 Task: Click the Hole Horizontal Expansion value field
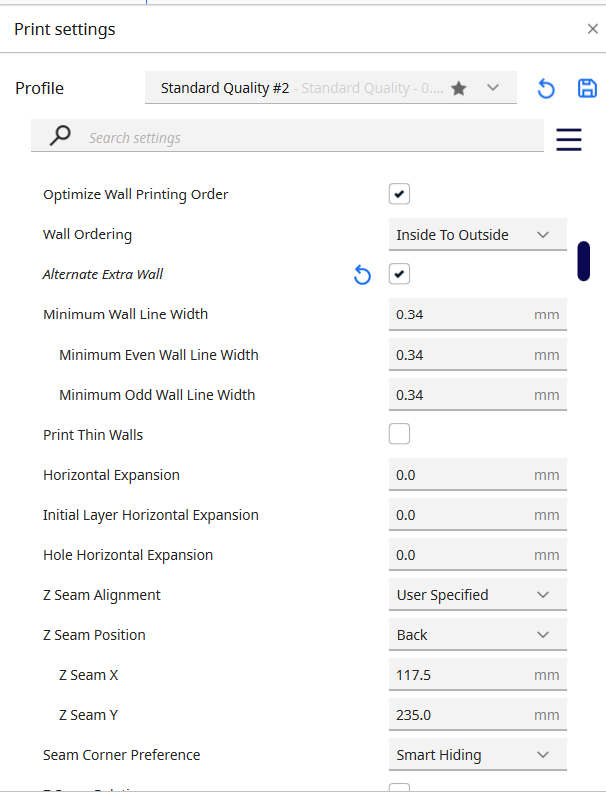(x=460, y=555)
